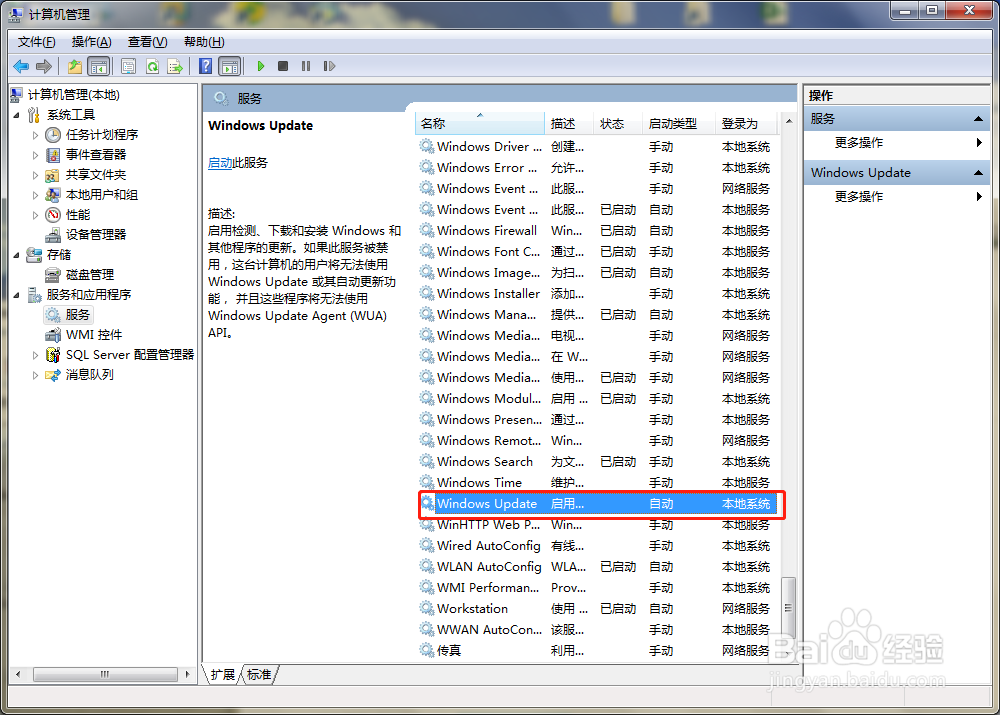
Task: Sort by the 启动类型 column header
Action: point(678,124)
